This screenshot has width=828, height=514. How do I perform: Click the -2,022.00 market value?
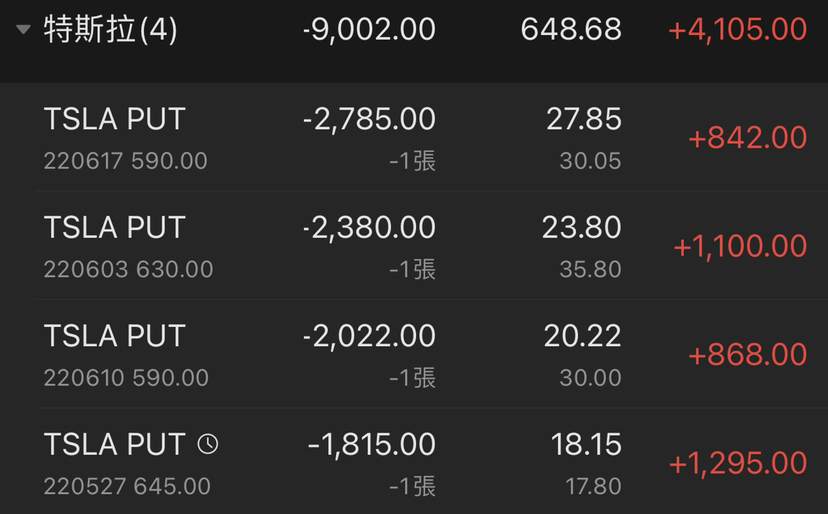tap(369, 336)
